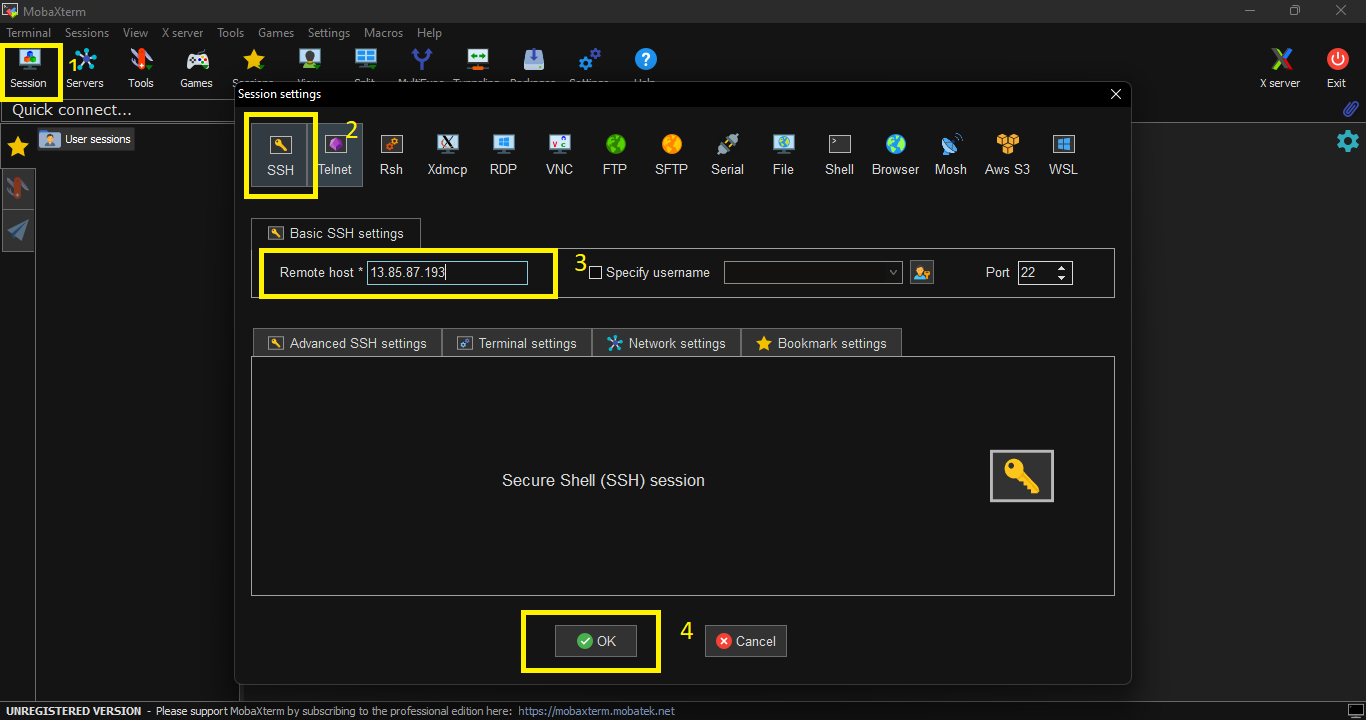Select RDP session type
The height and width of the screenshot is (720, 1366).
click(503, 155)
